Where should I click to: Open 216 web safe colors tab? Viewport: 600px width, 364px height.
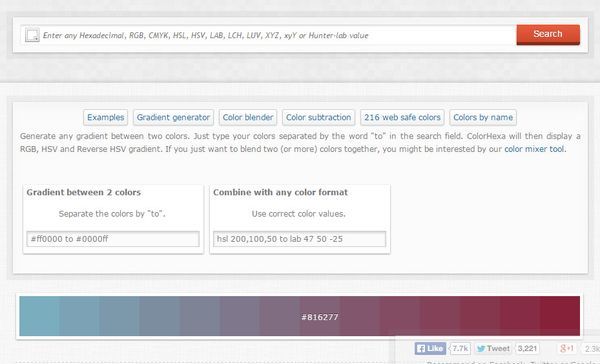402,117
